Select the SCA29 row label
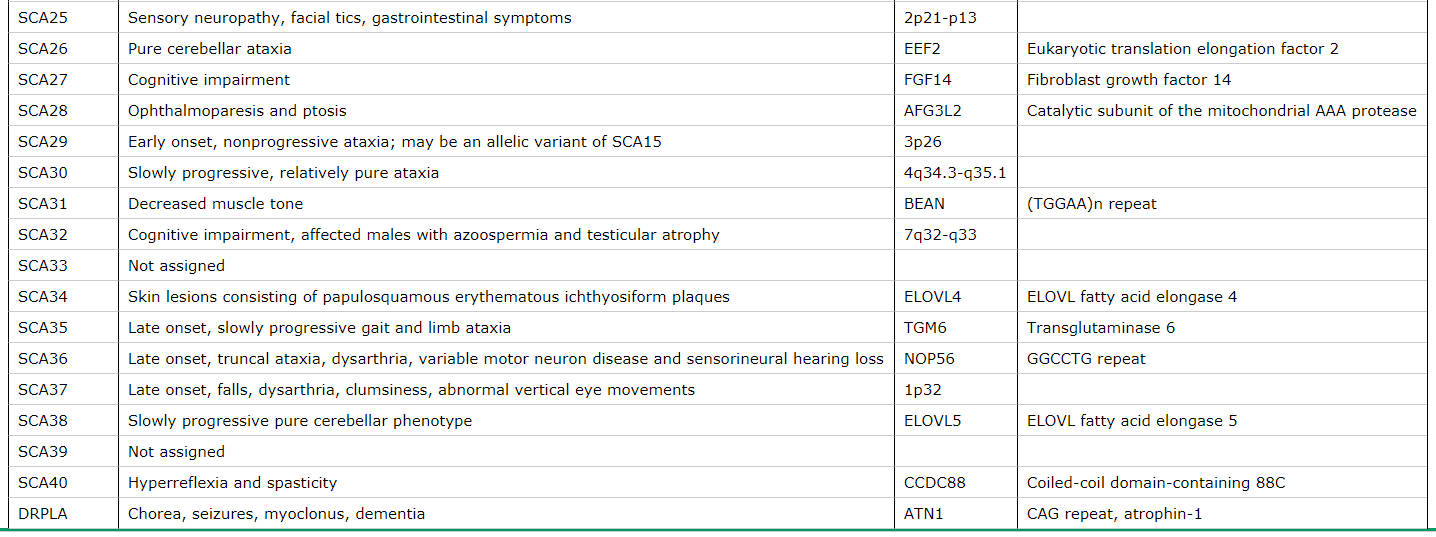This screenshot has height=537, width=1436. click(42, 141)
